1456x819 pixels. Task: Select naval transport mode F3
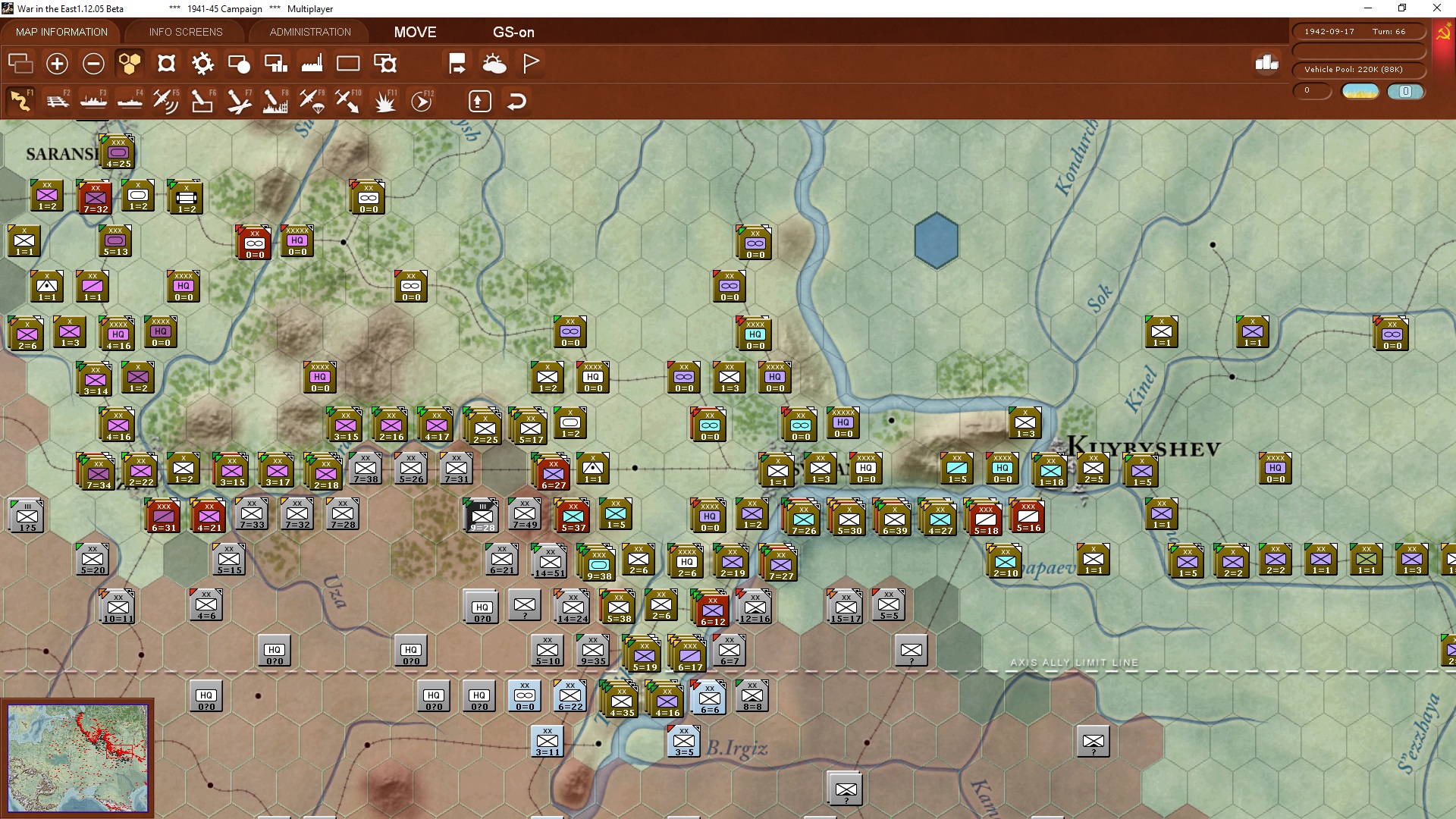(93, 101)
